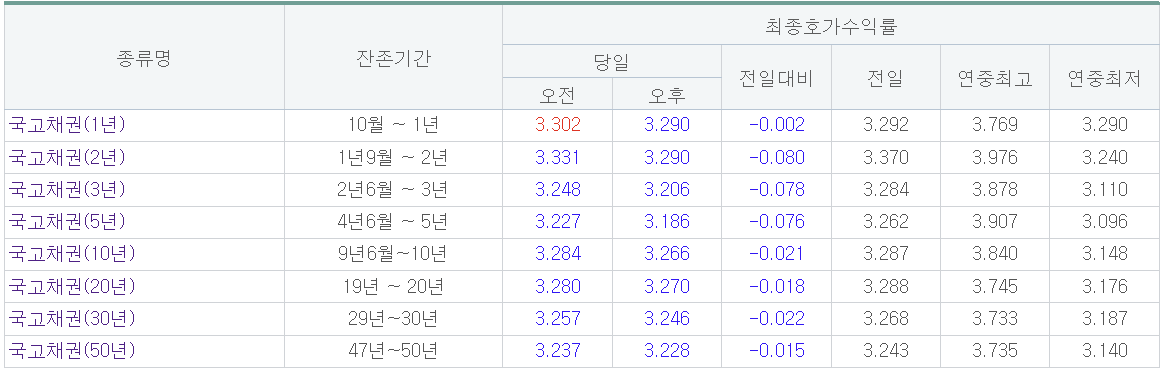Image resolution: width=1164 pixels, height=368 pixels.
Task: Select the afternoon value 3.246
Action: (x=667, y=319)
